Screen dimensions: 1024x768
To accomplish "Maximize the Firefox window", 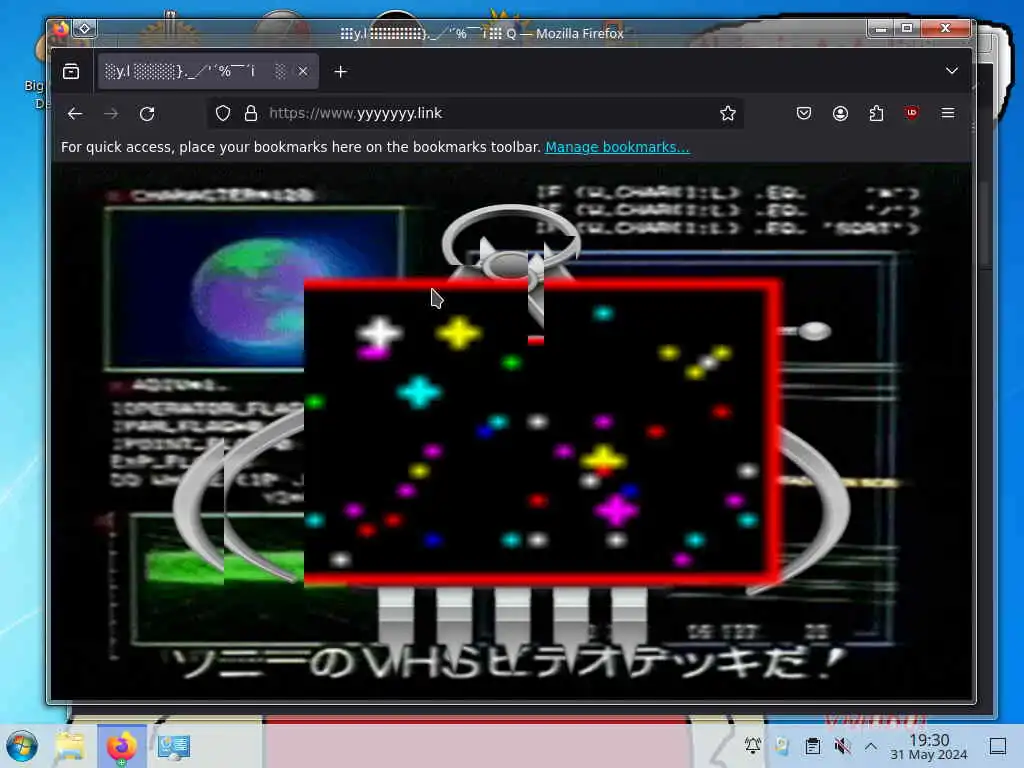I will click(907, 28).
